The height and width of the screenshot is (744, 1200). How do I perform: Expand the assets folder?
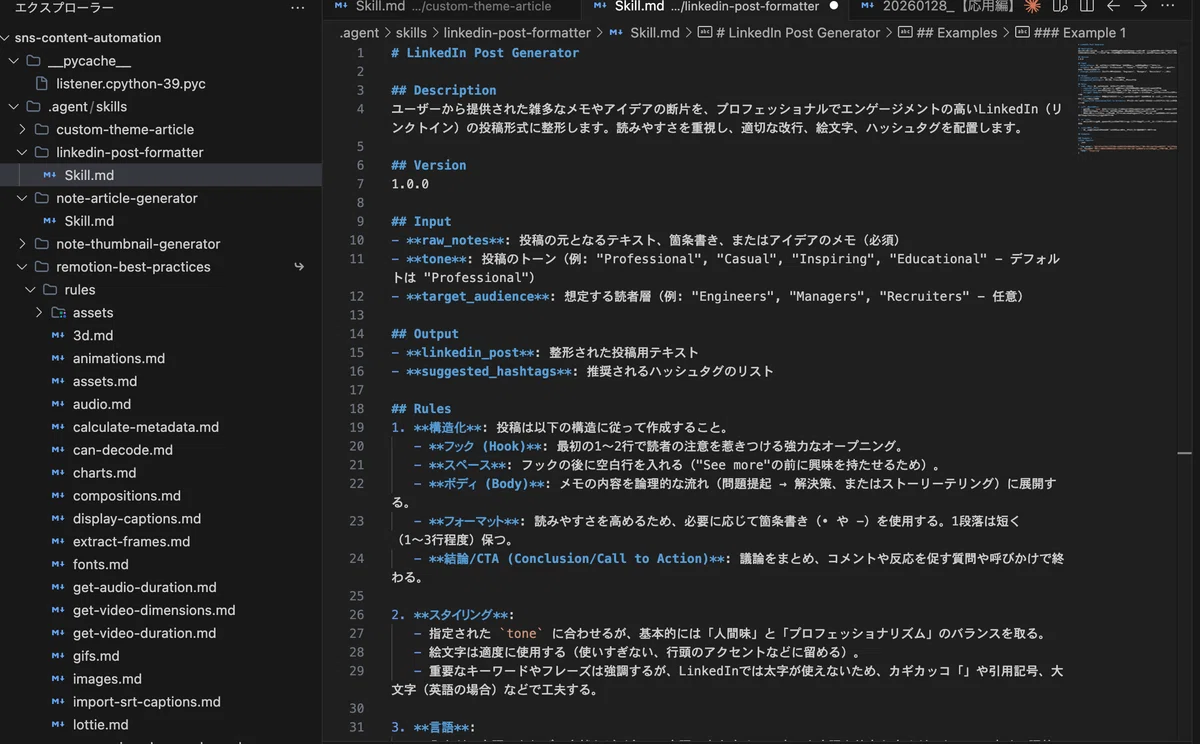click(x=39, y=313)
